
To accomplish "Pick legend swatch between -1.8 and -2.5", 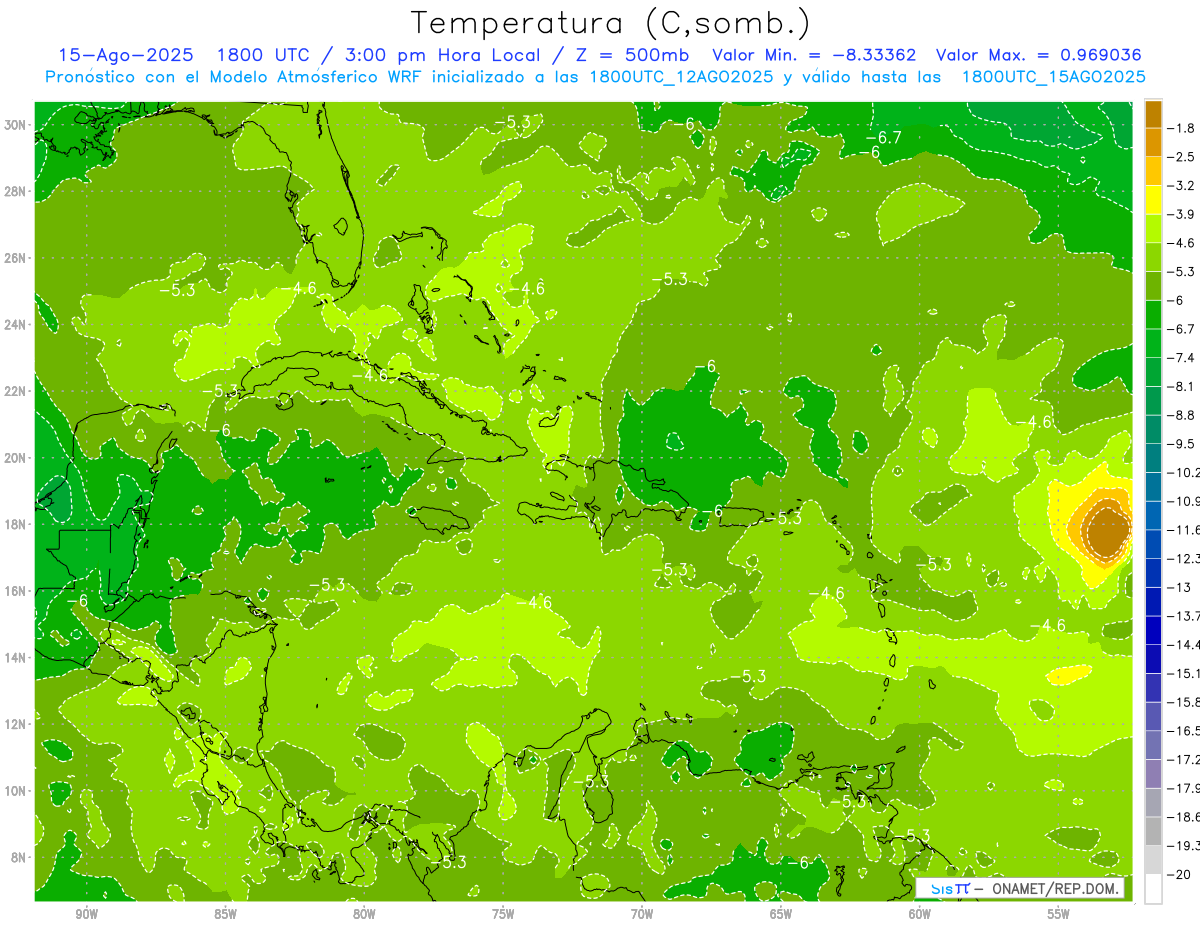I will [x=1153, y=143].
